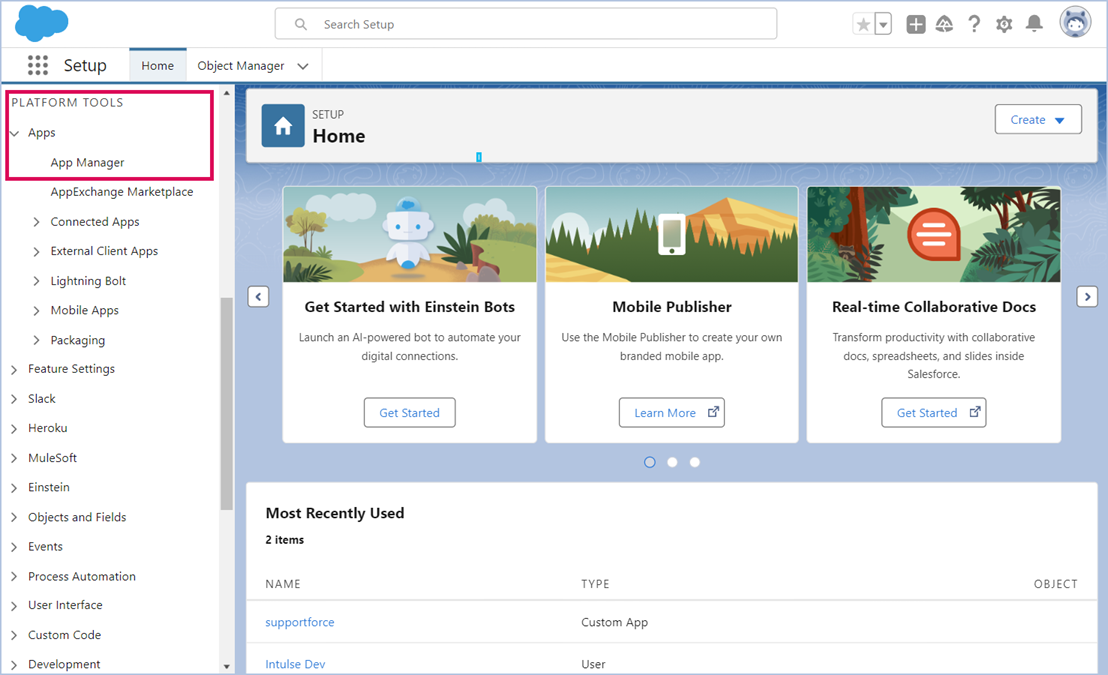Expand the Connected Apps node
This screenshot has width=1108, height=675.
point(36,222)
